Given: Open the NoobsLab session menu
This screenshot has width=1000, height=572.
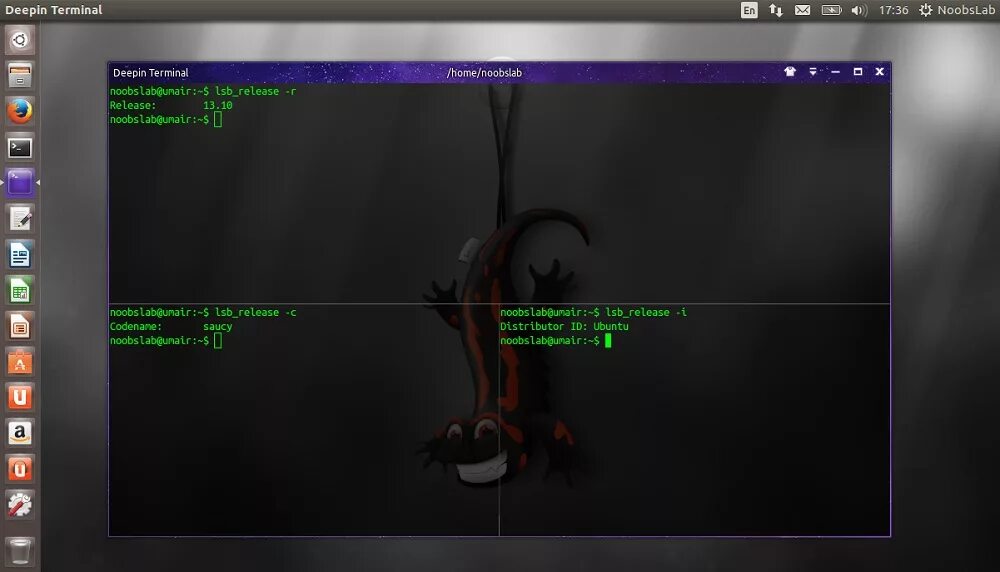Looking at the screenshot, I should point(957,10).
